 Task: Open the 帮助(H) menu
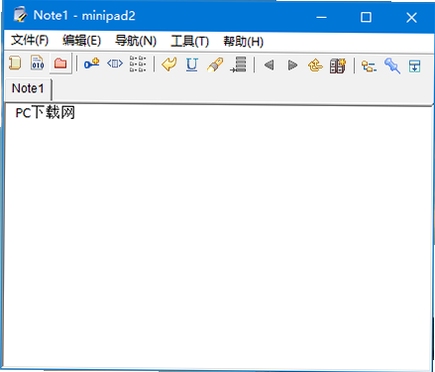(243, 42)
